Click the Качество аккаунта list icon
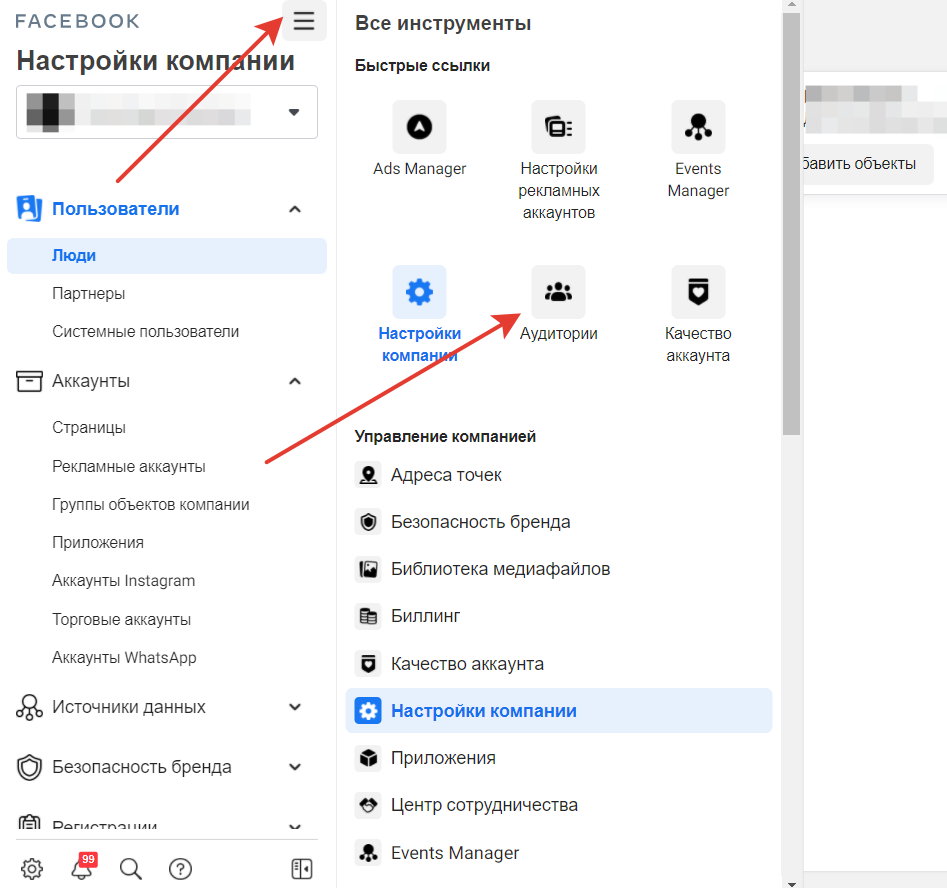 click(368, 664)
